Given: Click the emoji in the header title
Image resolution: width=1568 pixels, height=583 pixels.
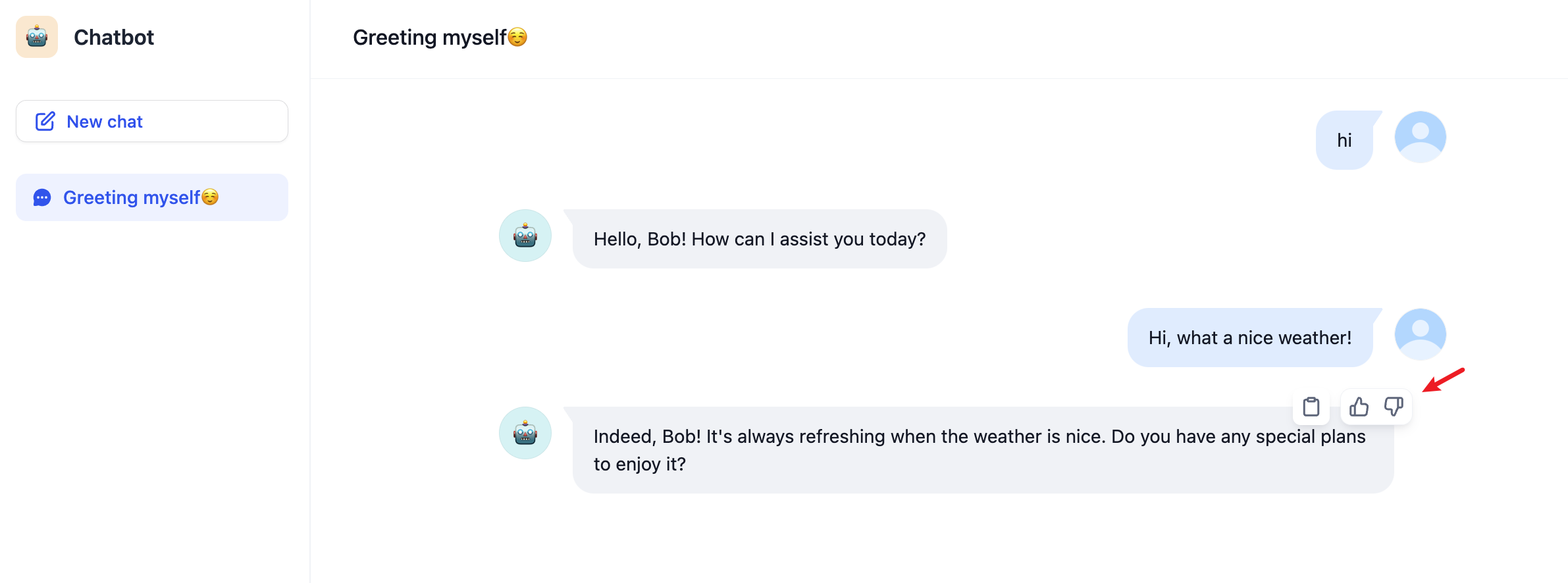Looking at the screenshot, I should click(x=518, y=38).
